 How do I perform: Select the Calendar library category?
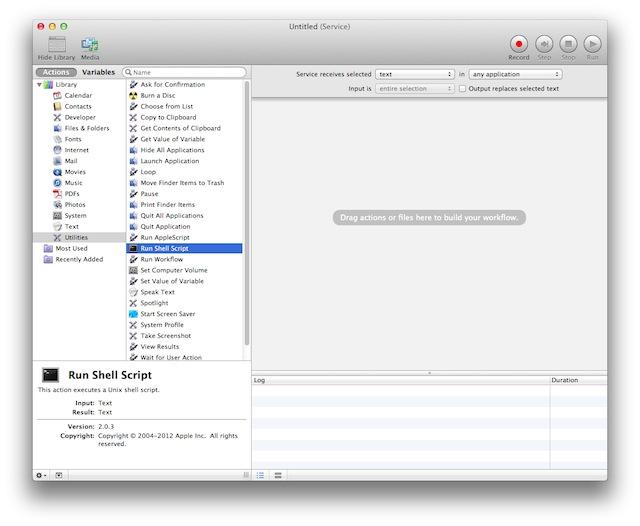pos(78,95)
